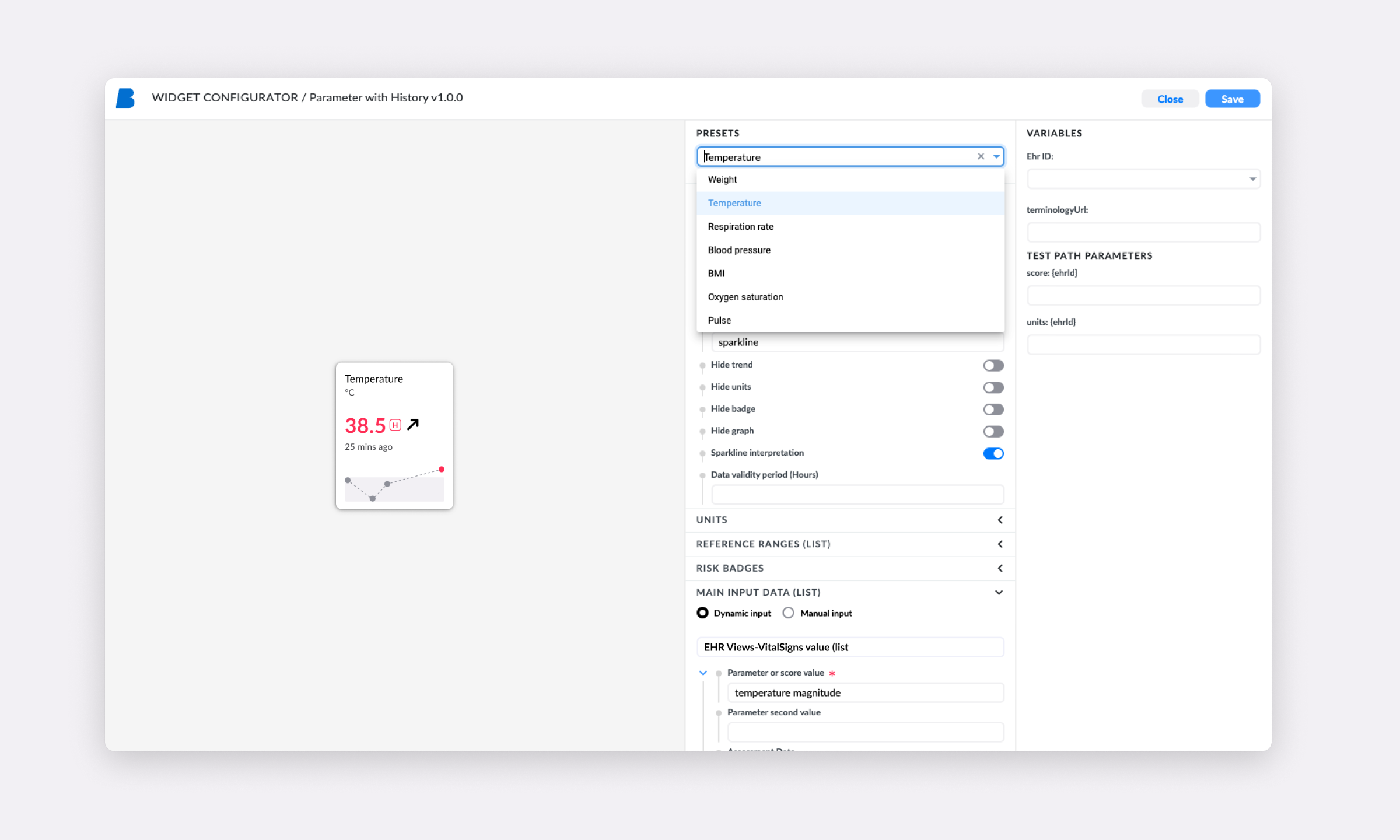1400x840 pixels.
Task: Expand Reference Ranges (List) section
Action: [x=1000, y=544]
